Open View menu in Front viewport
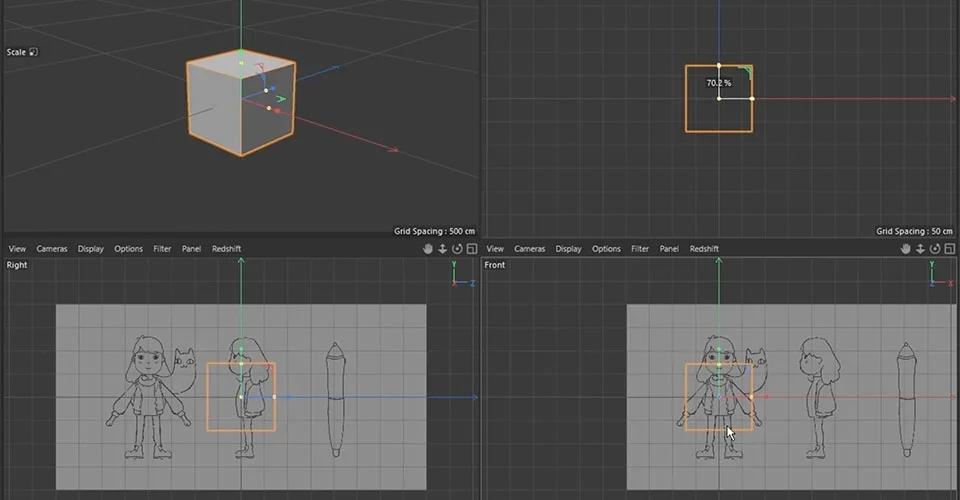 495,248
